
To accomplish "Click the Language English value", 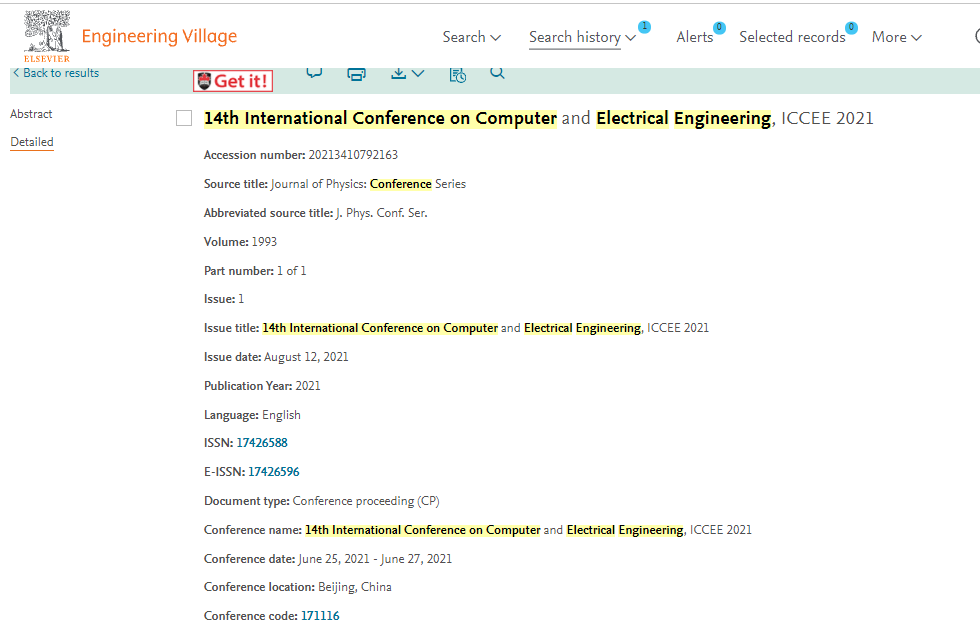I will [281, 415].
